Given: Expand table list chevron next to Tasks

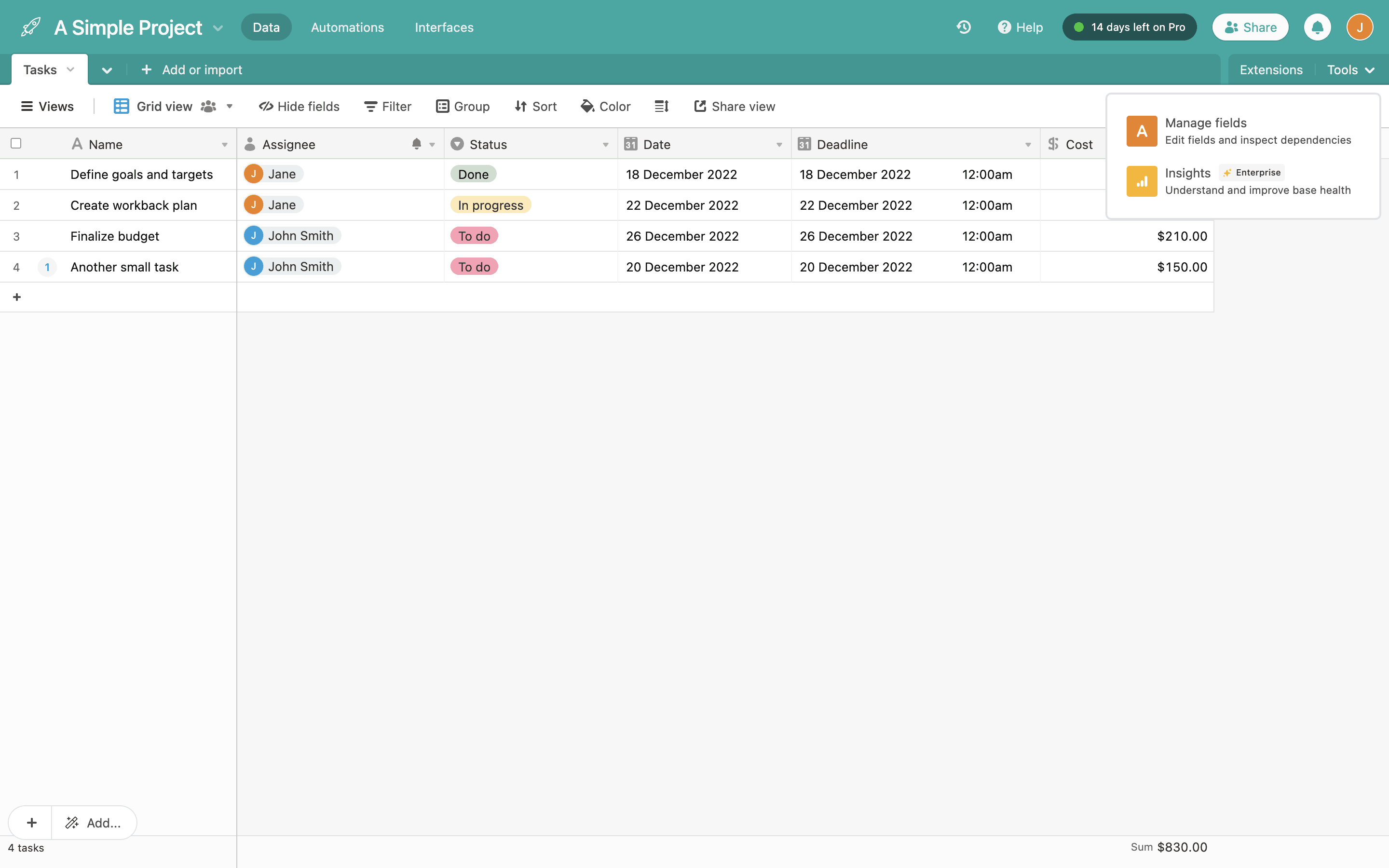Looking at the screenshot, I should 107,70.
